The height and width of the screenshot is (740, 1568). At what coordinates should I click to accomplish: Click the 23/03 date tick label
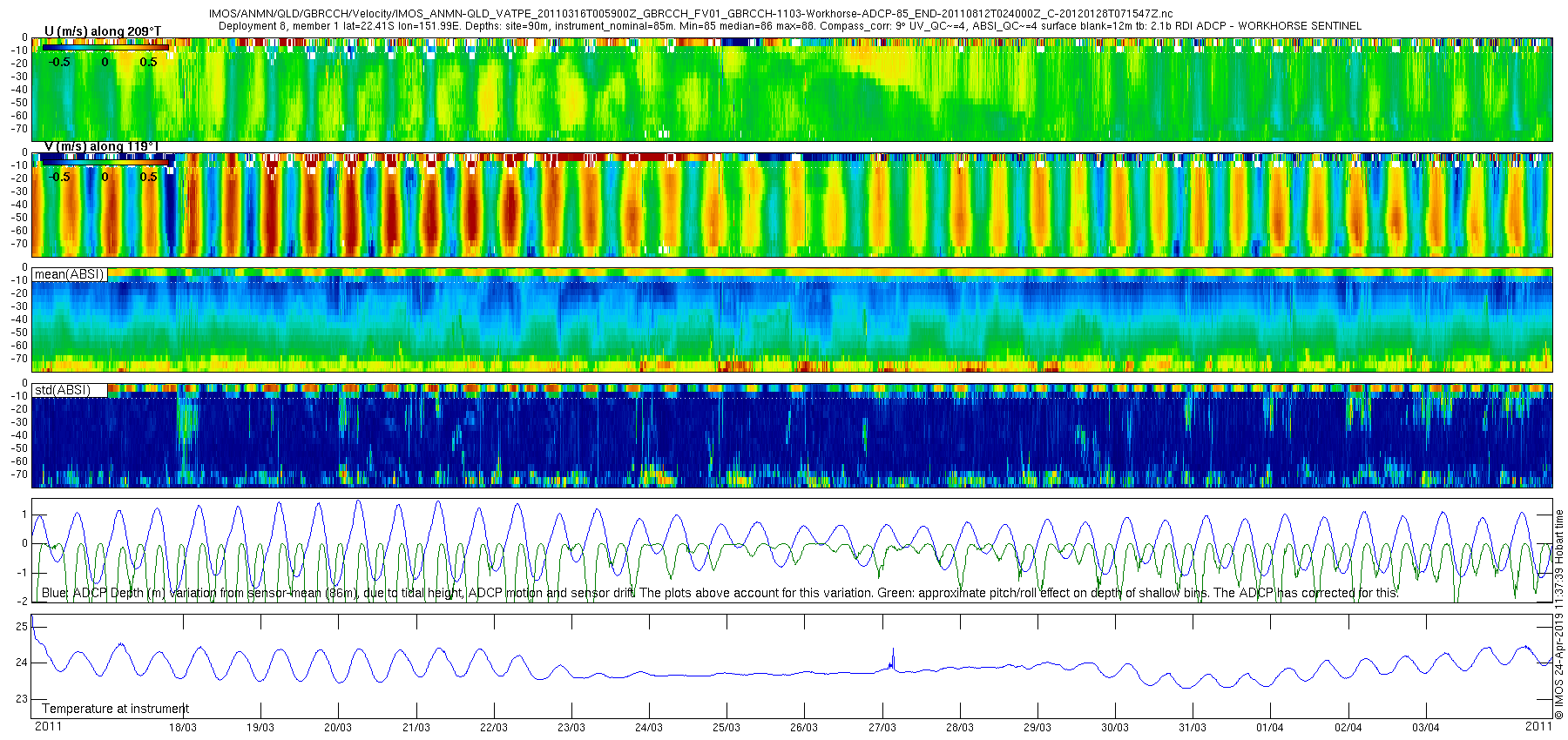[x=571, y=728]
